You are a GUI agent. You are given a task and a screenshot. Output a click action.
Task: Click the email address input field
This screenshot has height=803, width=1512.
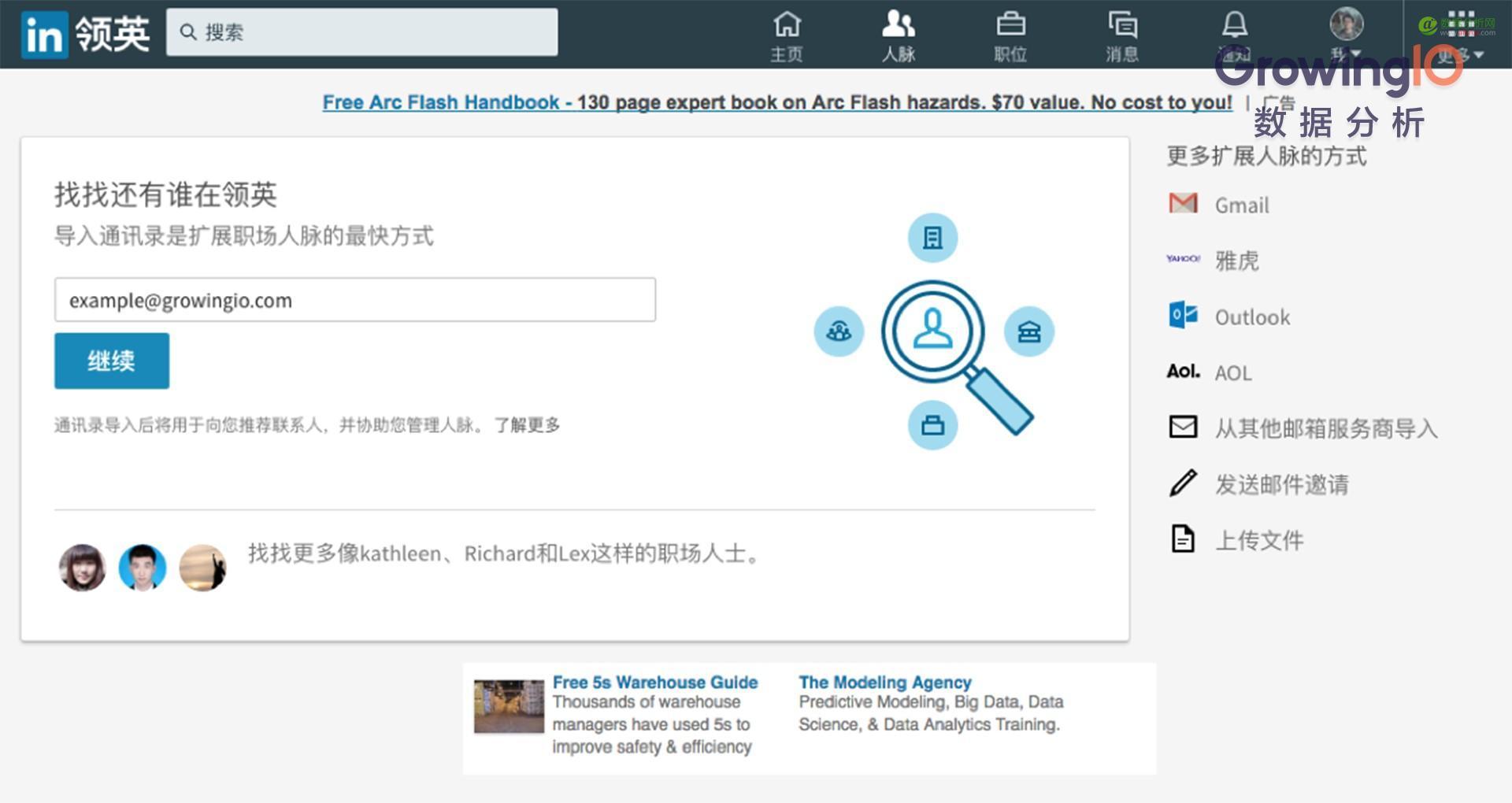point(354,300)
